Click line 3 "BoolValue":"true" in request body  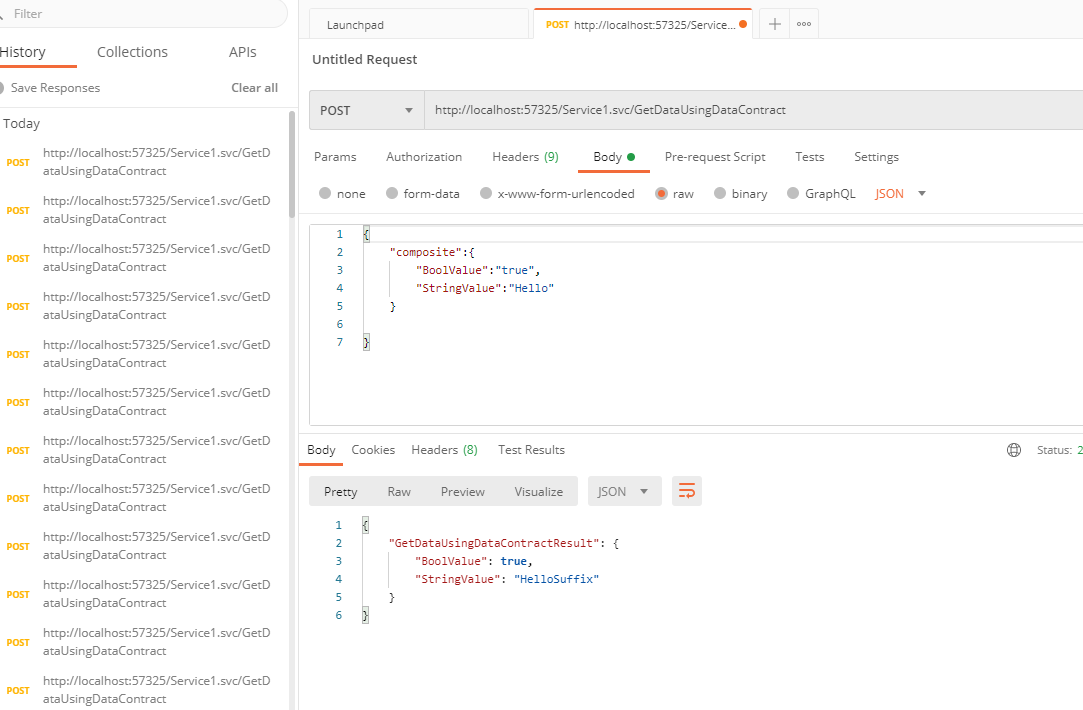(x=478, y=270)
